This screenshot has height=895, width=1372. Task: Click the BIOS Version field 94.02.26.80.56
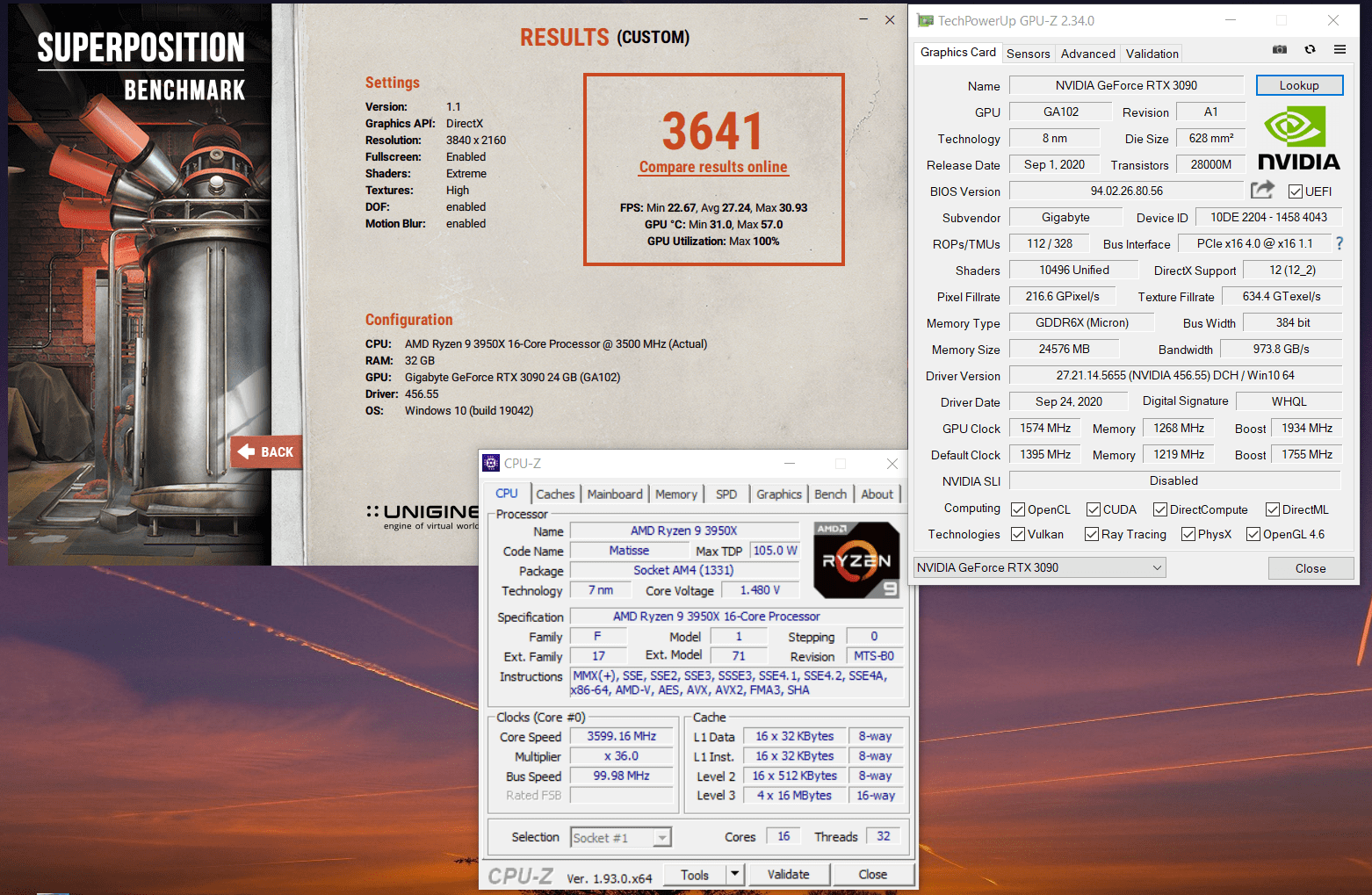pyautogui.click(x=1127, y=191)
